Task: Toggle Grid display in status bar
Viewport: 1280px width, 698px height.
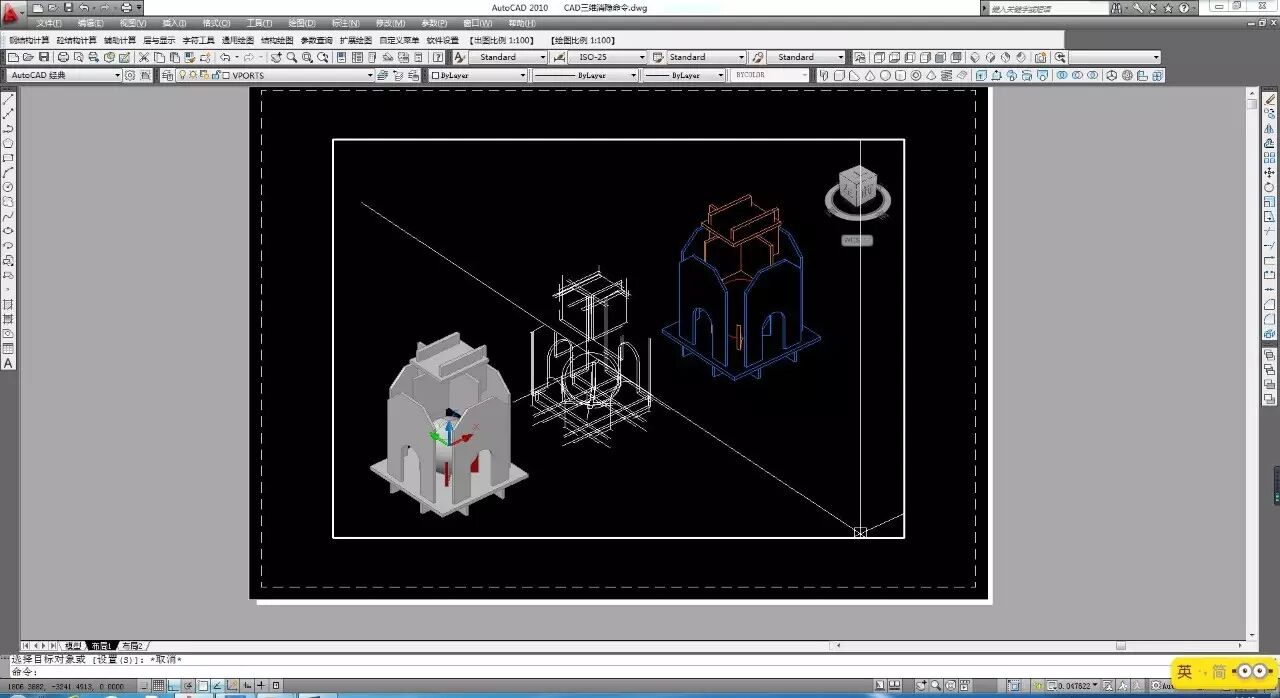Action: point(158,686)
